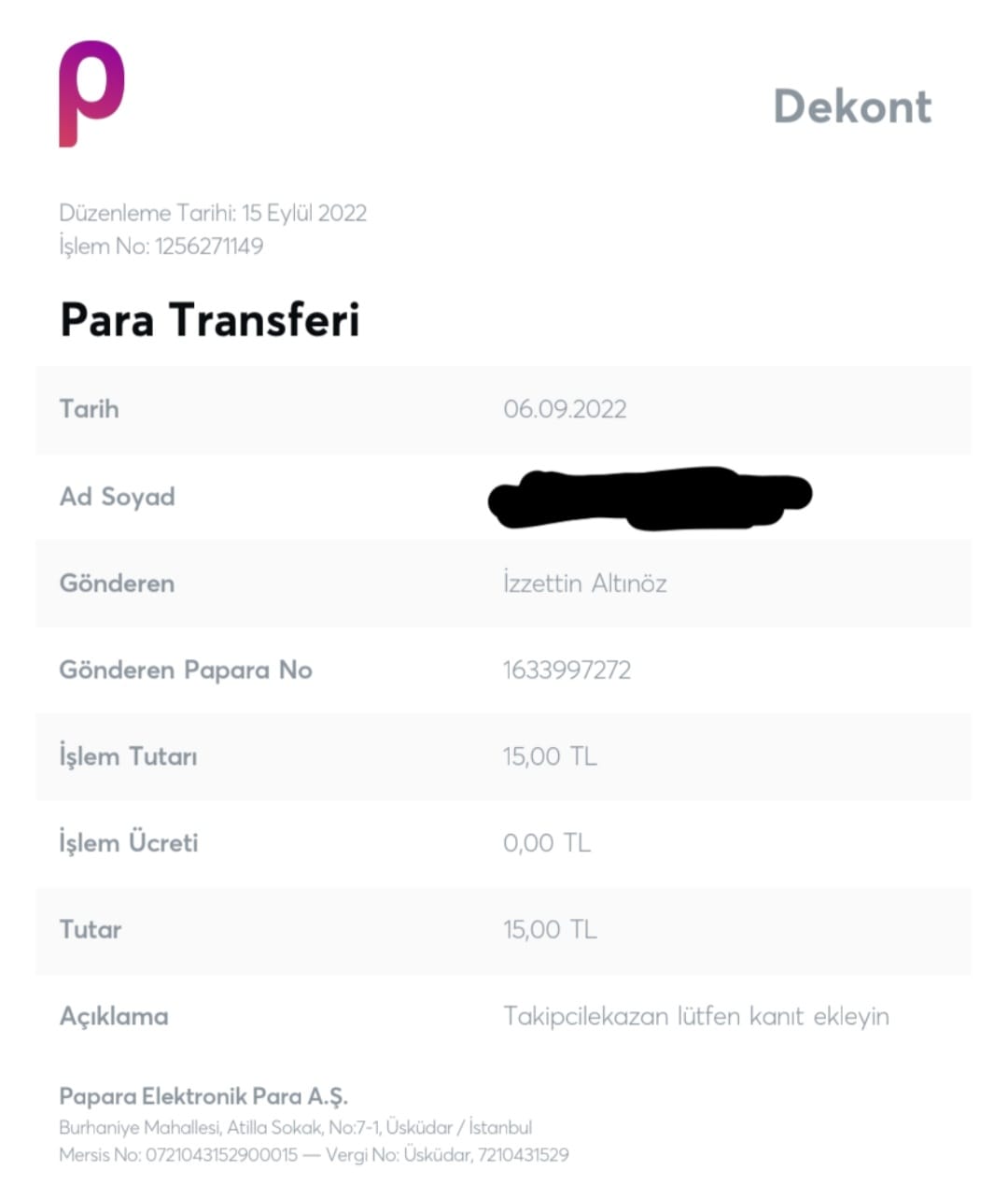Click the Papara logo icon
Viewport: 1008px width, 1198px height.
91,93
